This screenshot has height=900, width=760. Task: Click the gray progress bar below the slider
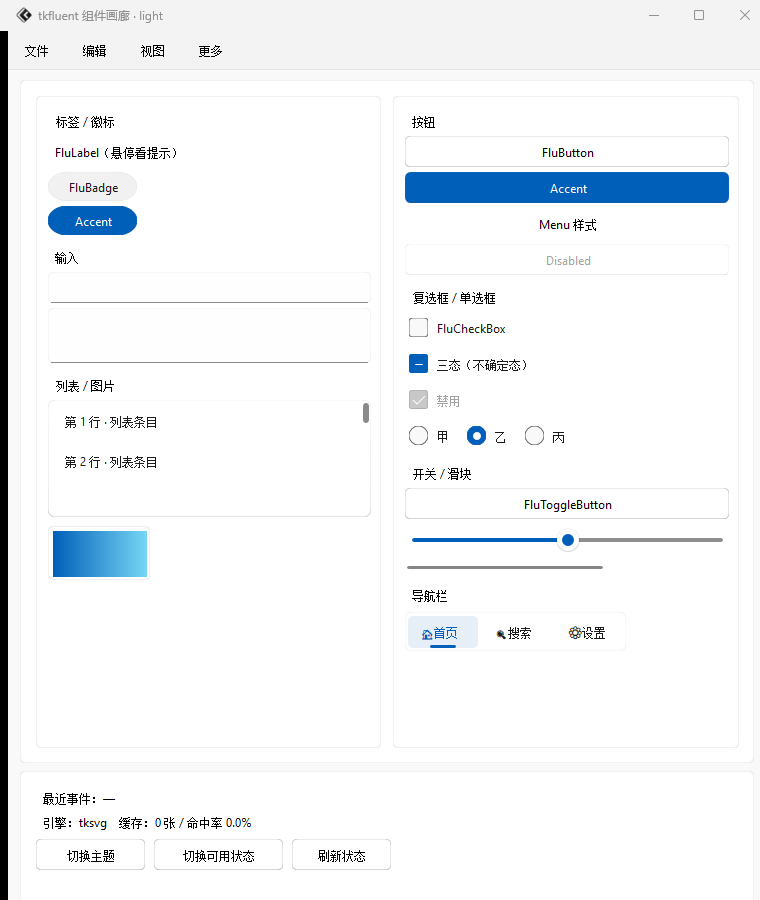pyautogui.click(x=505, y=567)
